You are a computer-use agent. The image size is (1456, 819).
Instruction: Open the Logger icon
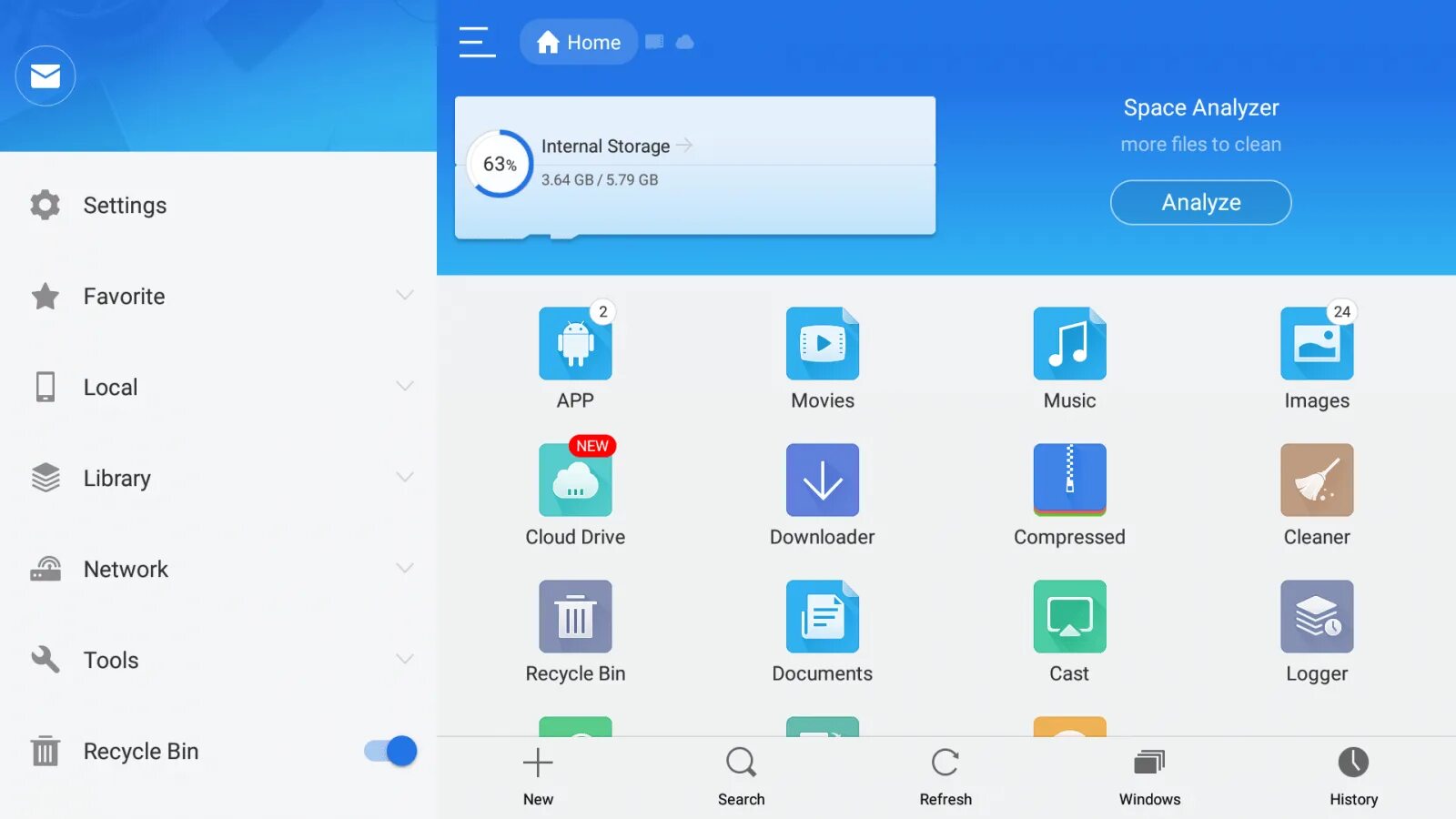1317,617
